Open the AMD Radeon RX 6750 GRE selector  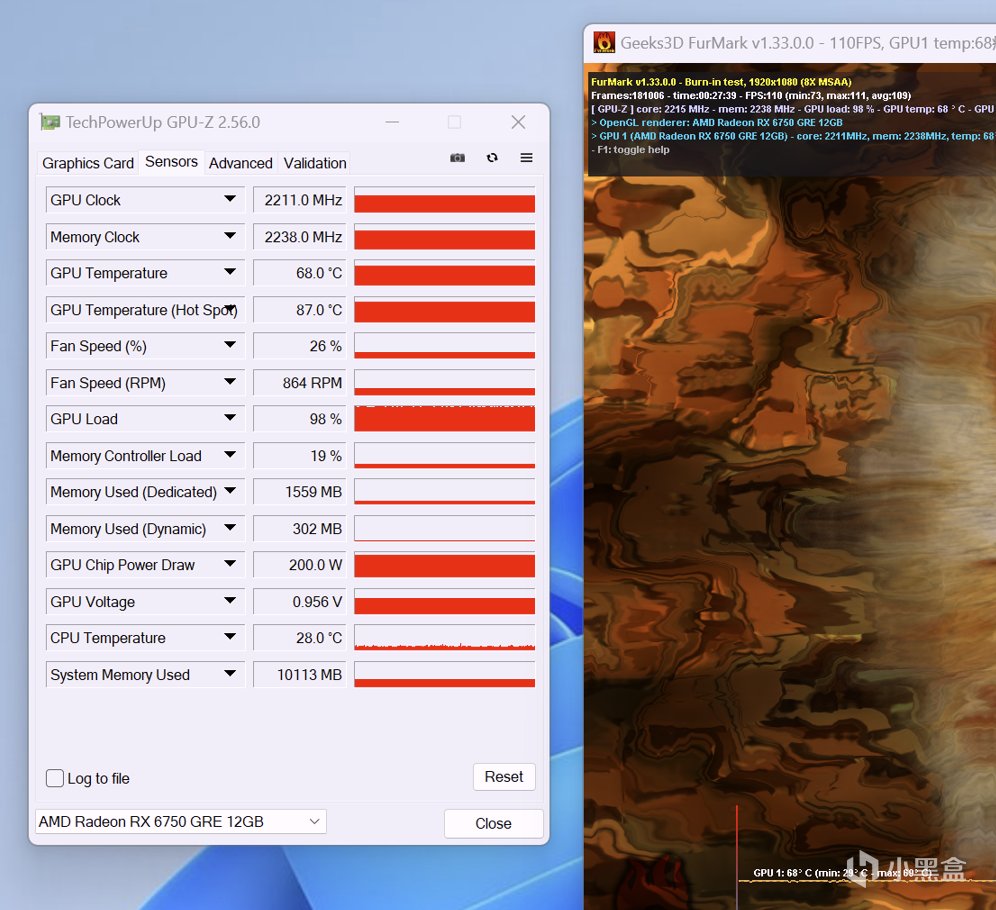tap(181, 822)
